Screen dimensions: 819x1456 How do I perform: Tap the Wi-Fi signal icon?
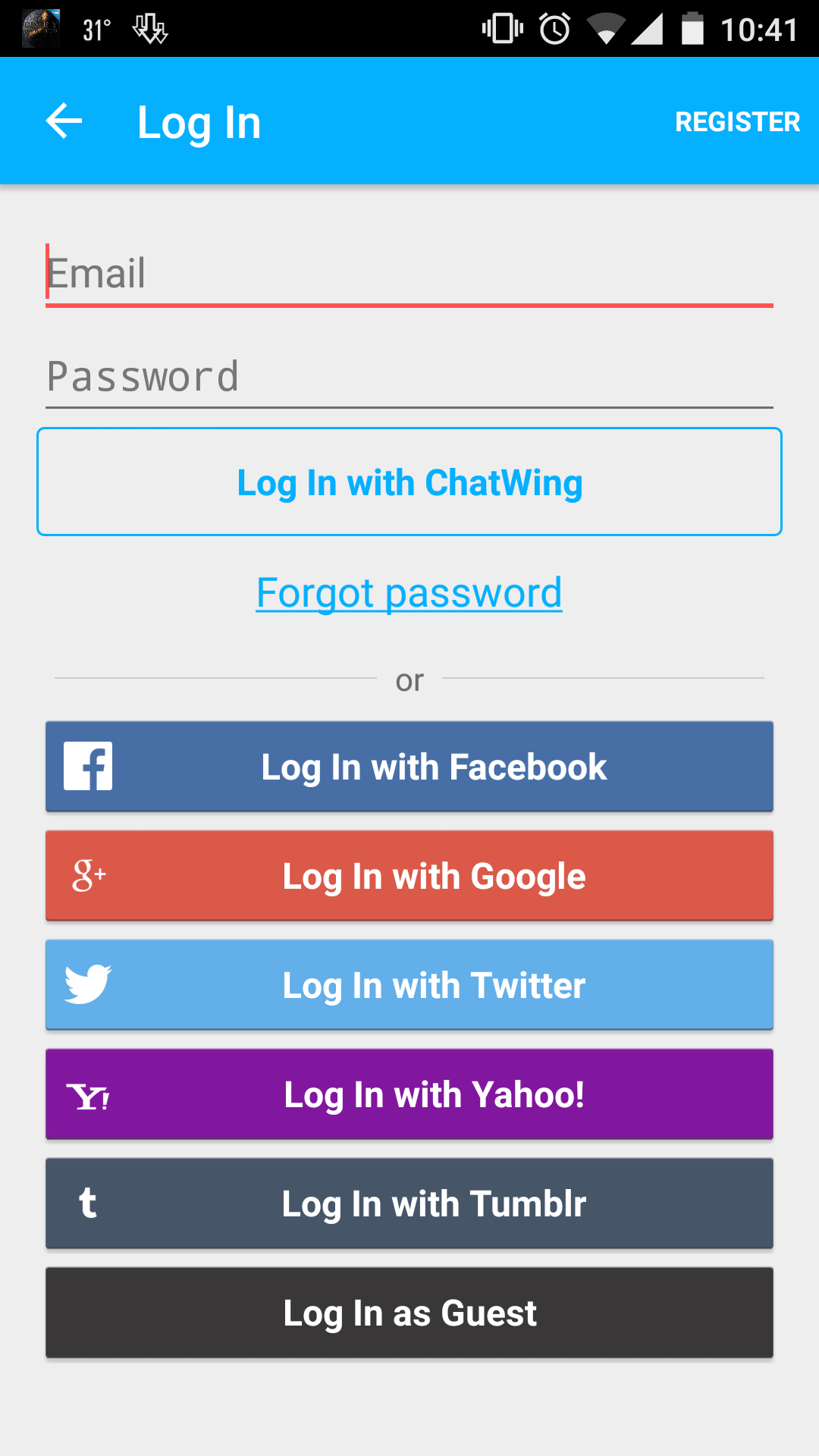606,30
